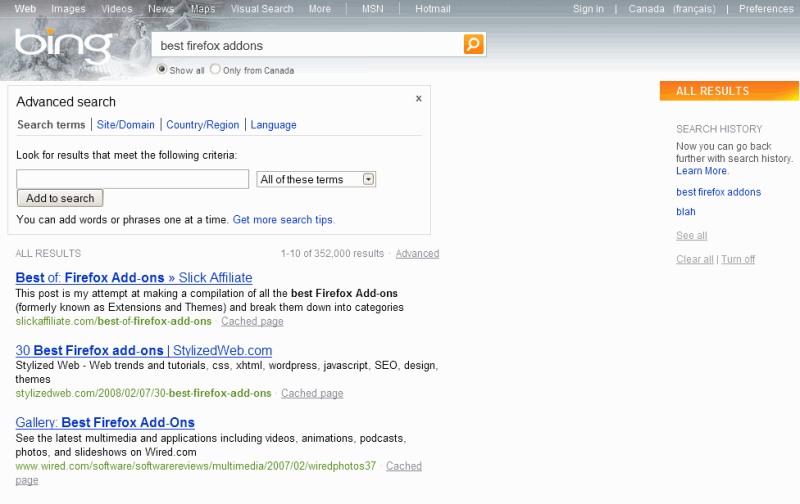Open the Maps search category

[203, 9]
